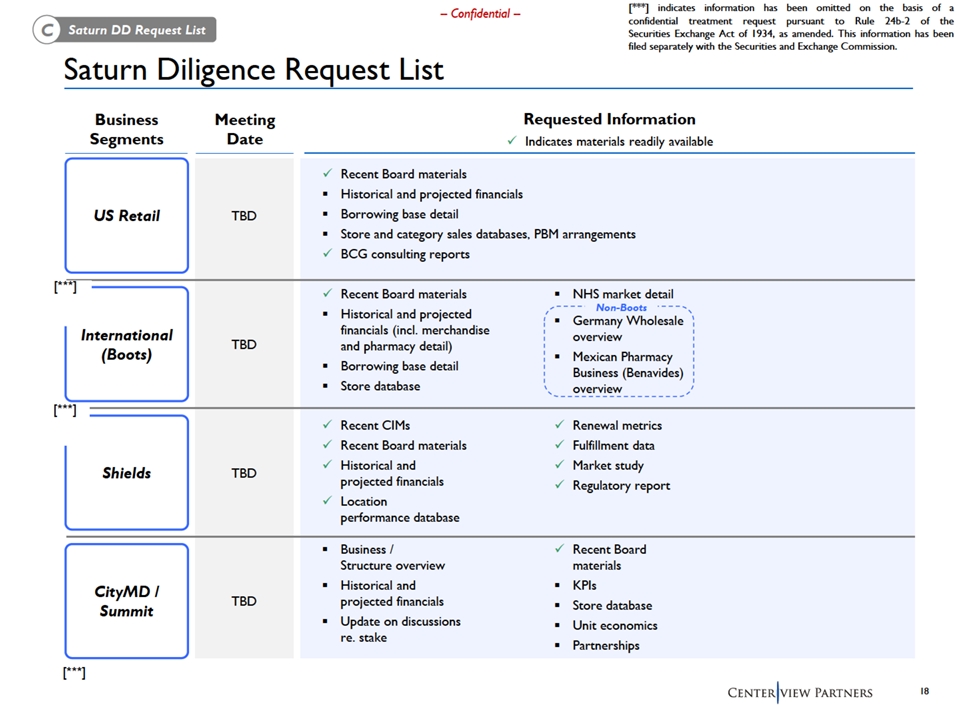Screen dimensions: 960x720
Task: Click page number 18
Action: coord(924,691)
